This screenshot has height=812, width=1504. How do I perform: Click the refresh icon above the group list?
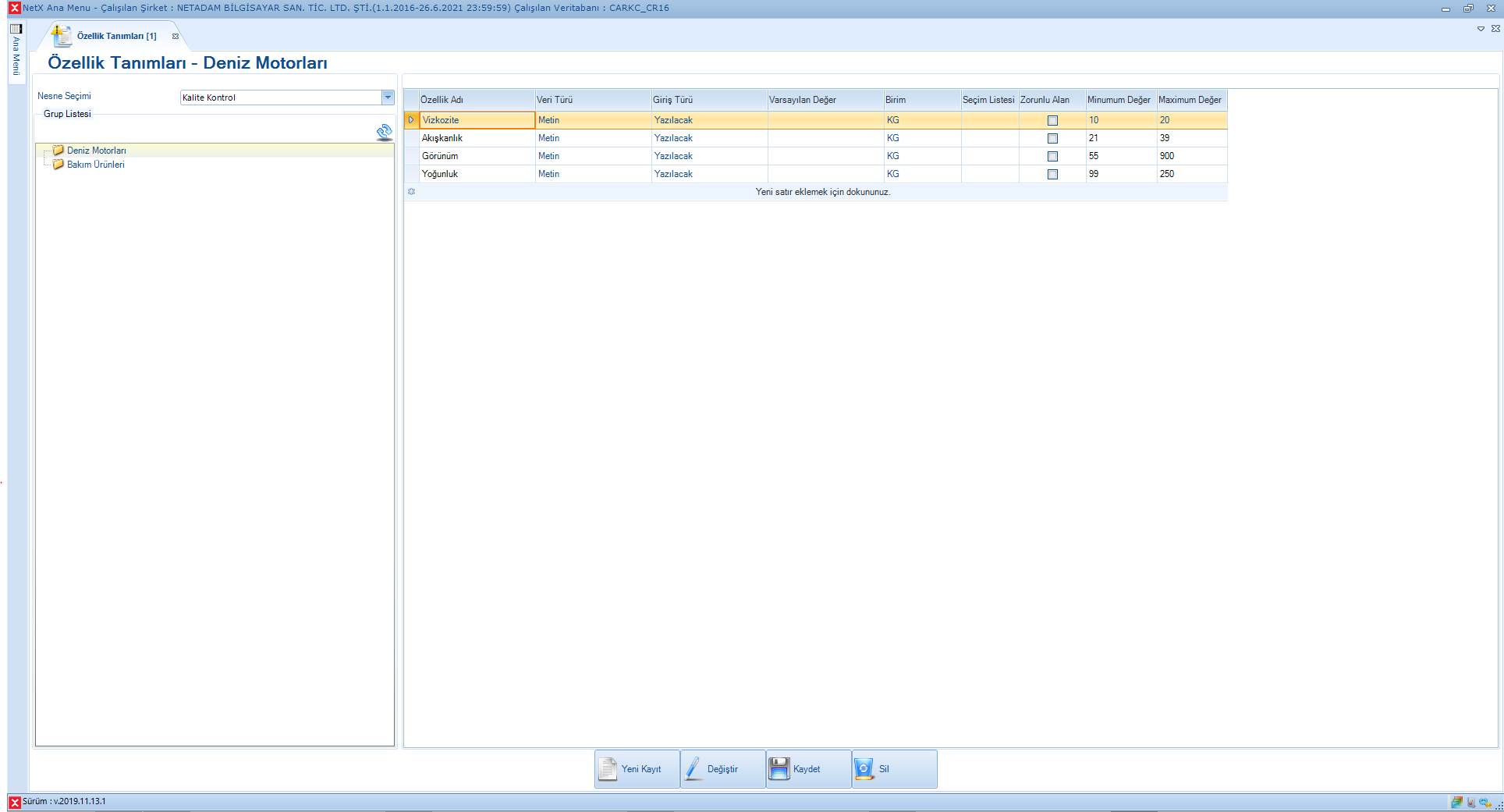click(384, 132)
